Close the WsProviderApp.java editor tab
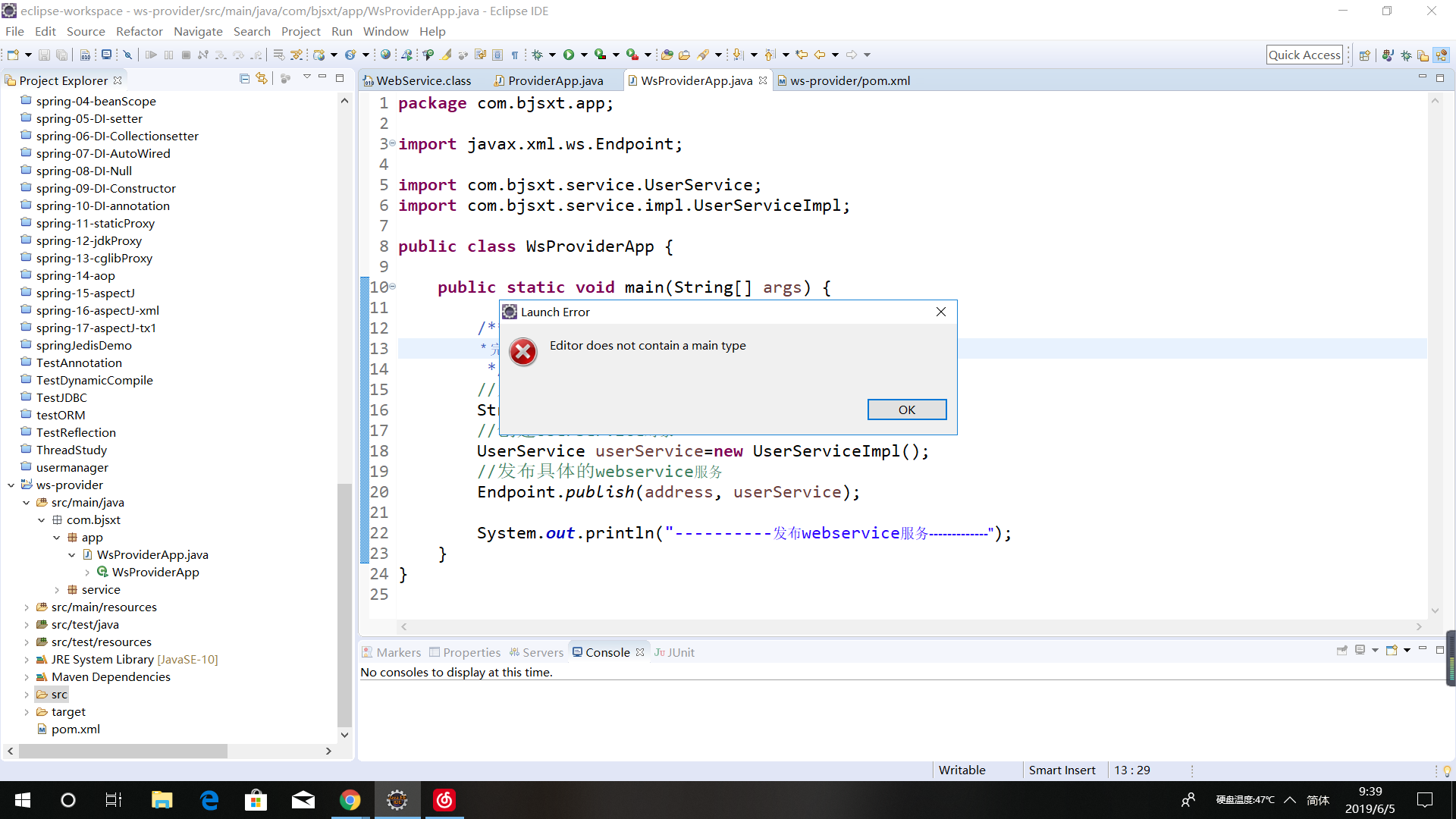 pyautogui.click(x=763, y=80)
